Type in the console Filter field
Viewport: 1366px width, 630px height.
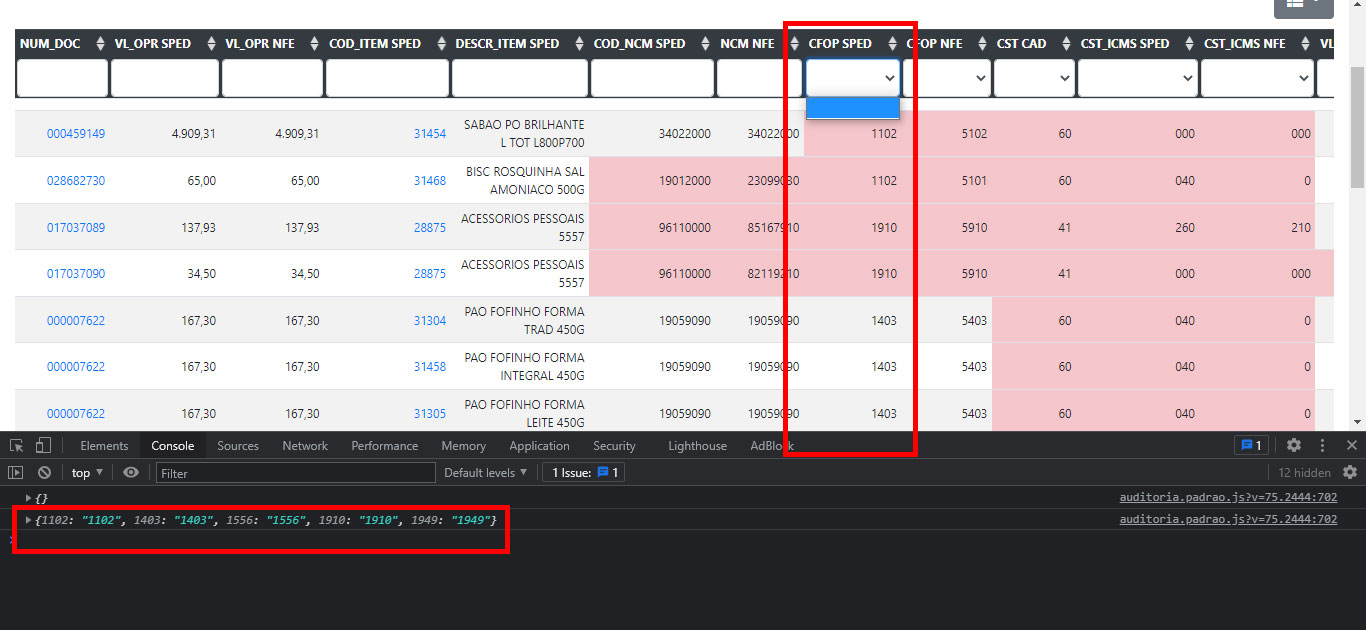point(295,472)
